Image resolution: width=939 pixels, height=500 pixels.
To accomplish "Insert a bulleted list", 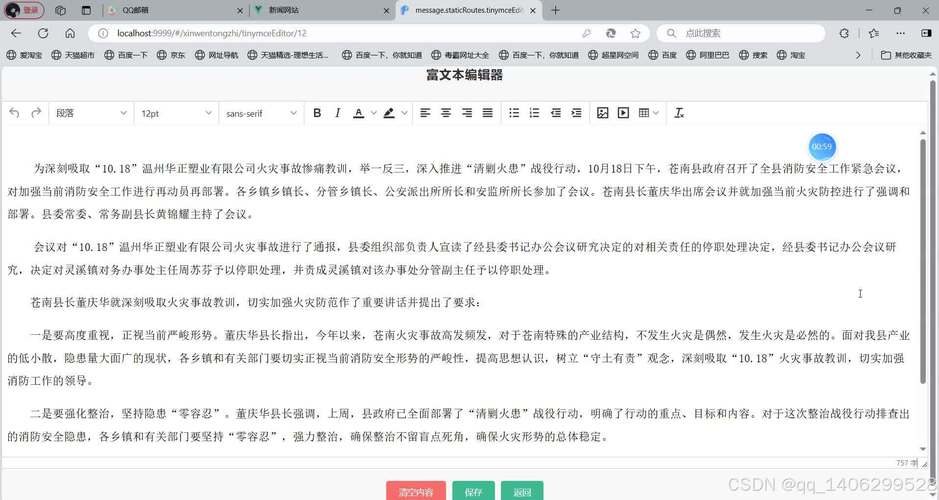I will (514, 113).
